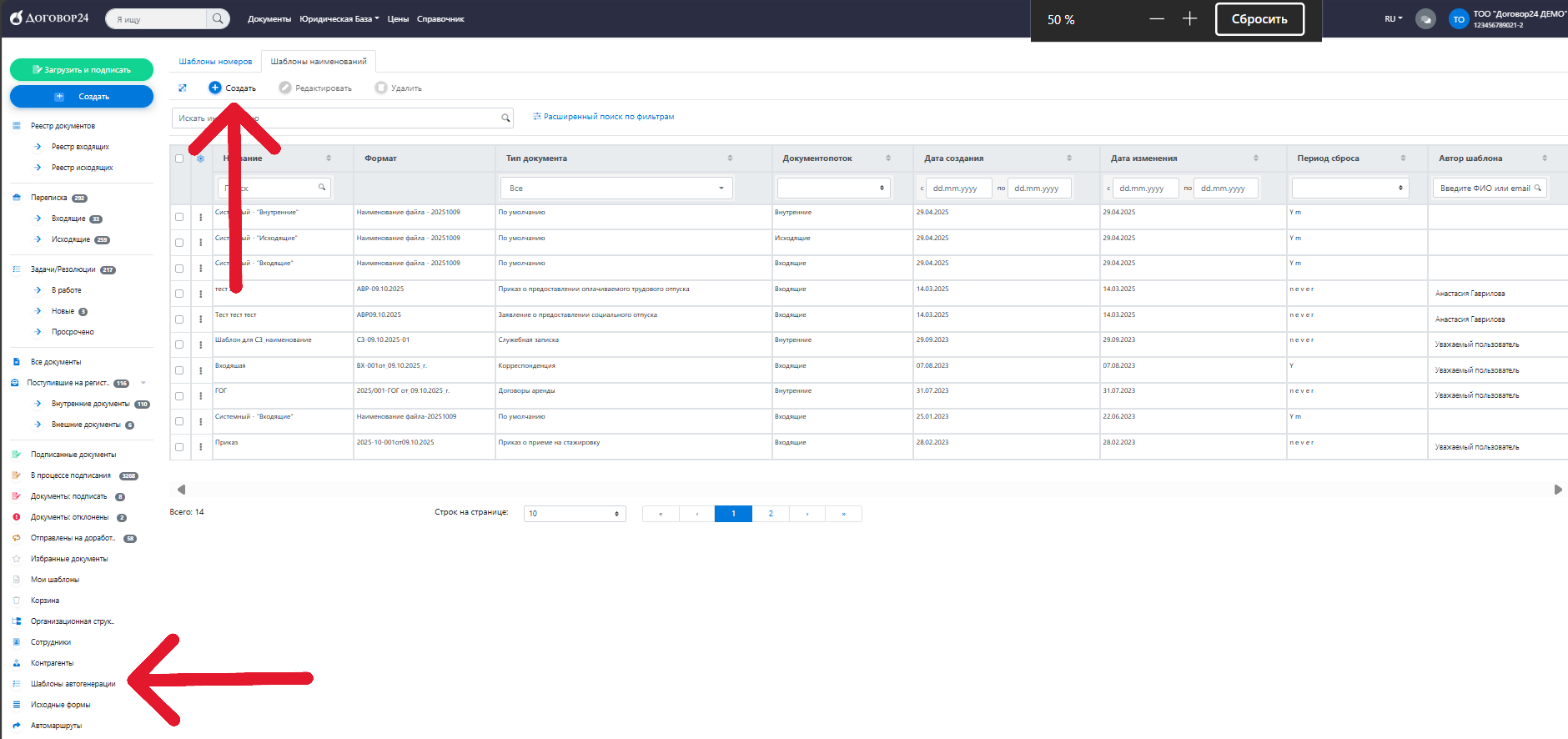Image resolution: width=1568 pixels, height=739 pixels.
Task: Open row menu for Приказ template
Action: click(201, 447)
